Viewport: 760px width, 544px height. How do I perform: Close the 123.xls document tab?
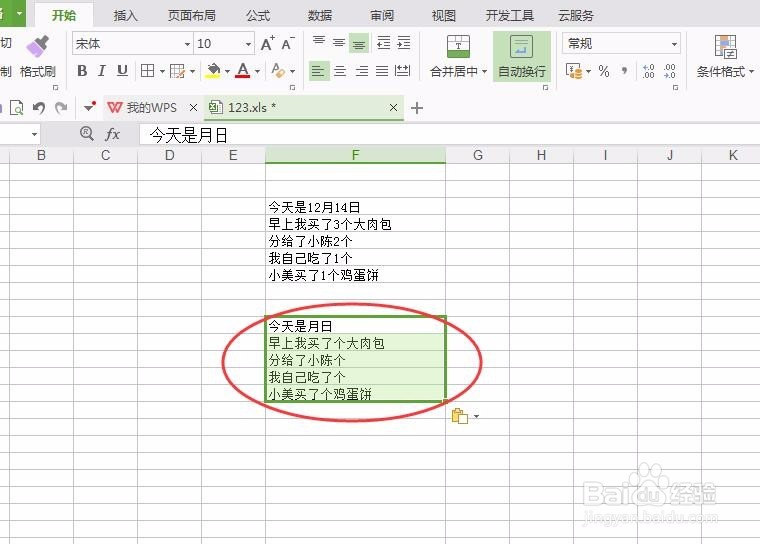tap(394, 107)
